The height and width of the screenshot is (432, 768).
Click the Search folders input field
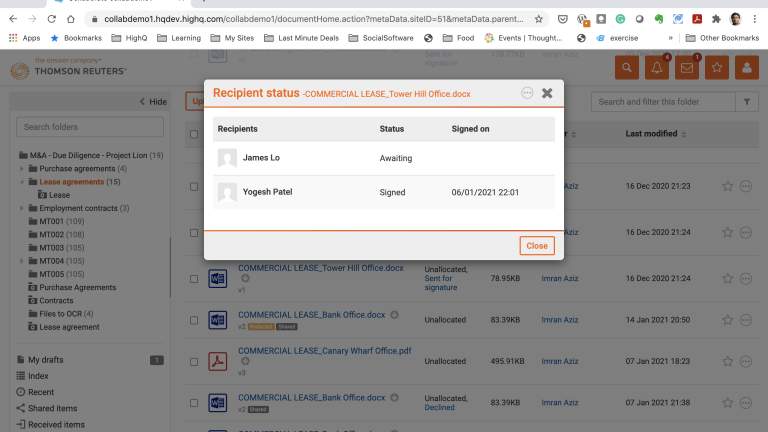coord(92,127)
